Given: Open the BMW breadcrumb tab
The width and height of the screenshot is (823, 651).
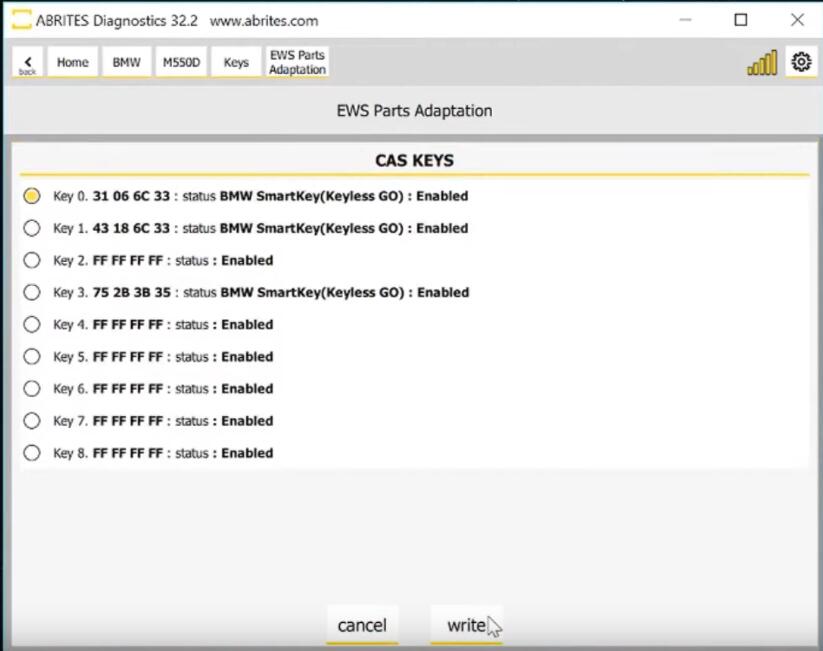Looking at the screenshot, I should coord(126,62).
